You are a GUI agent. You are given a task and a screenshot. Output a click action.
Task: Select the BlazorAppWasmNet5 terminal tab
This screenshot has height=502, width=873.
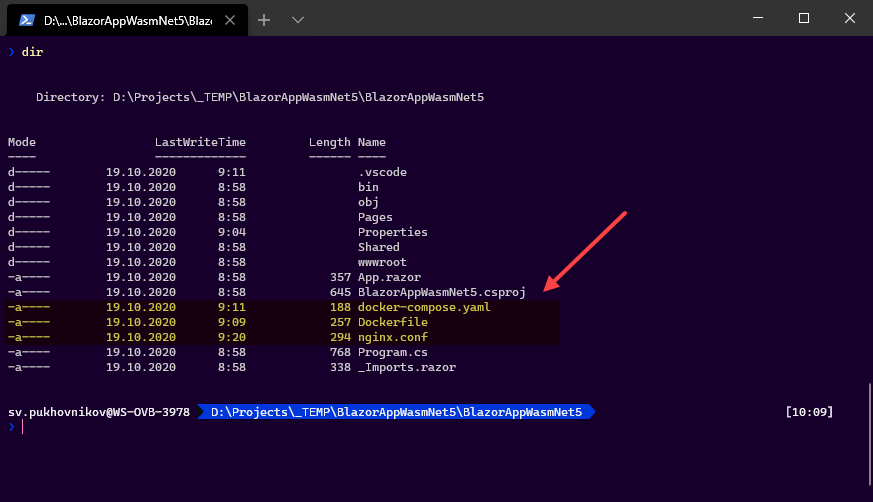(127, 21)
